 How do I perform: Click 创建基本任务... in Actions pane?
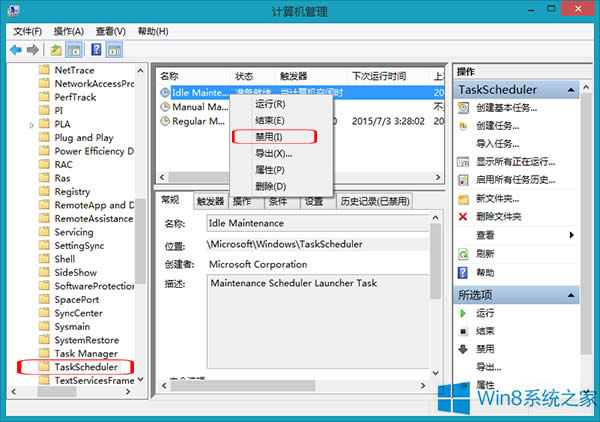click(511, 108)
